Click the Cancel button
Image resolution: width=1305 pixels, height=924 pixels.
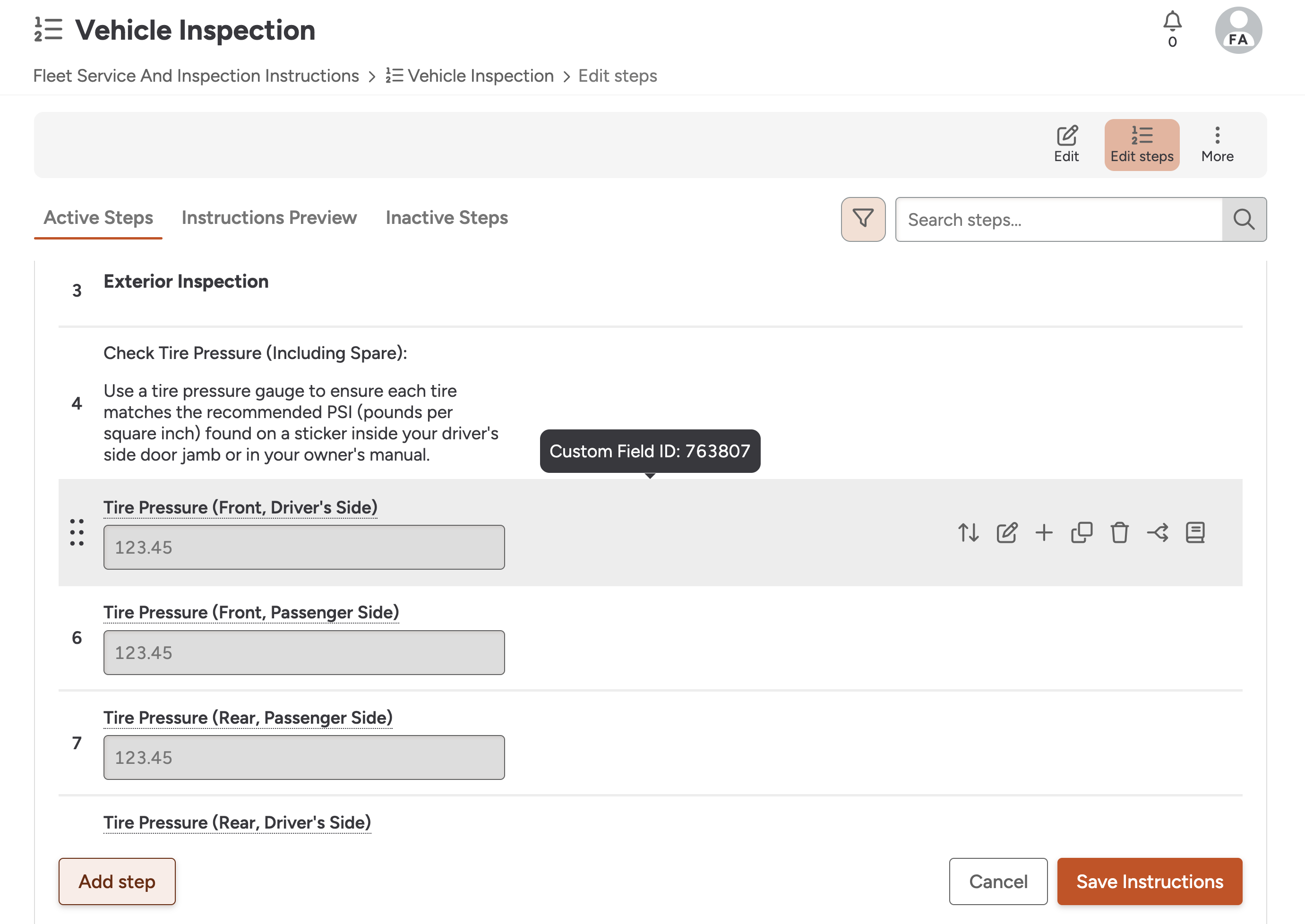tap(998, 881)
